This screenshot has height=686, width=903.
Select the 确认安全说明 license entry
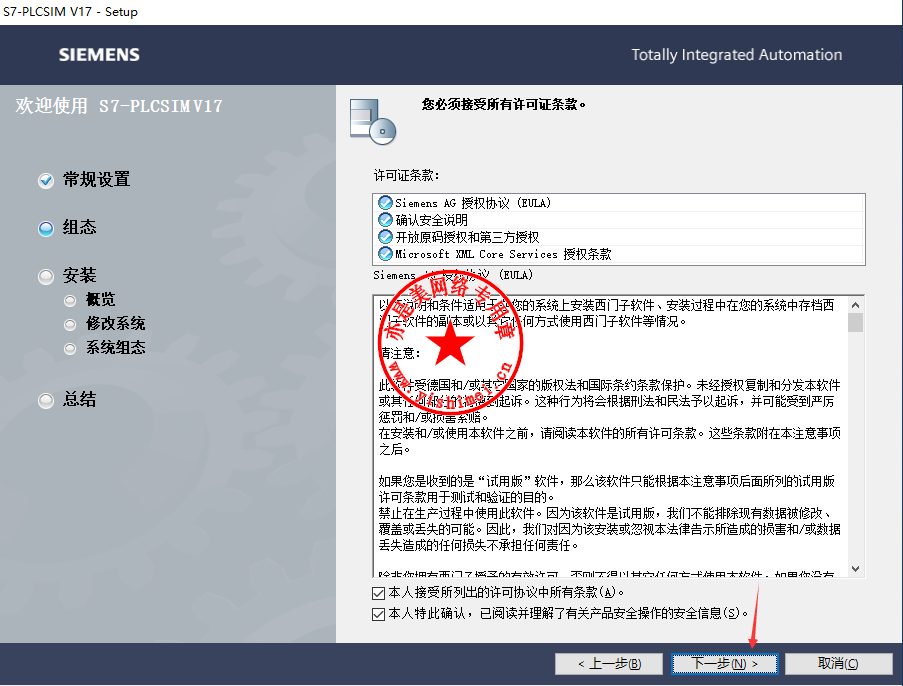click(x=619, y=220)
